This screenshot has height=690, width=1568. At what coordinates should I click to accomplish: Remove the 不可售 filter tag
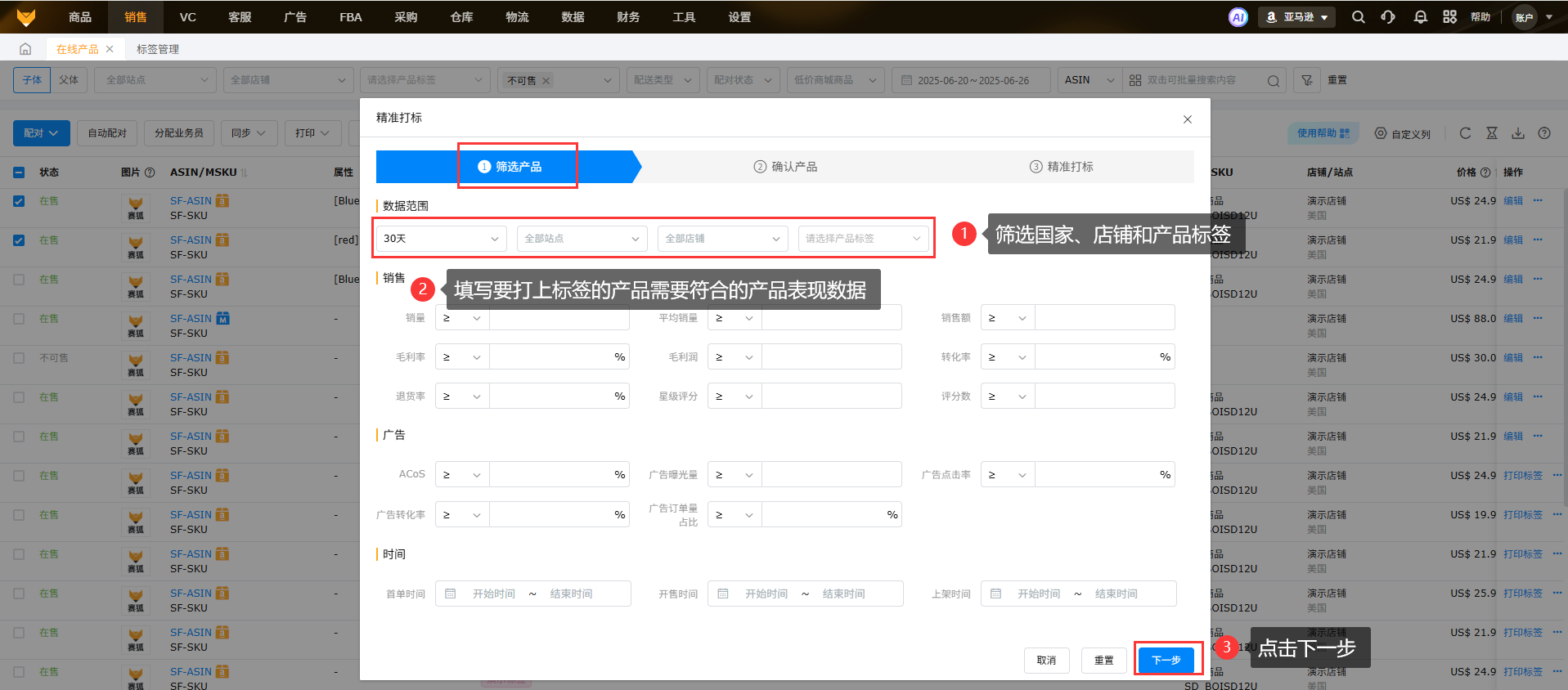click(x=546, y=80)
